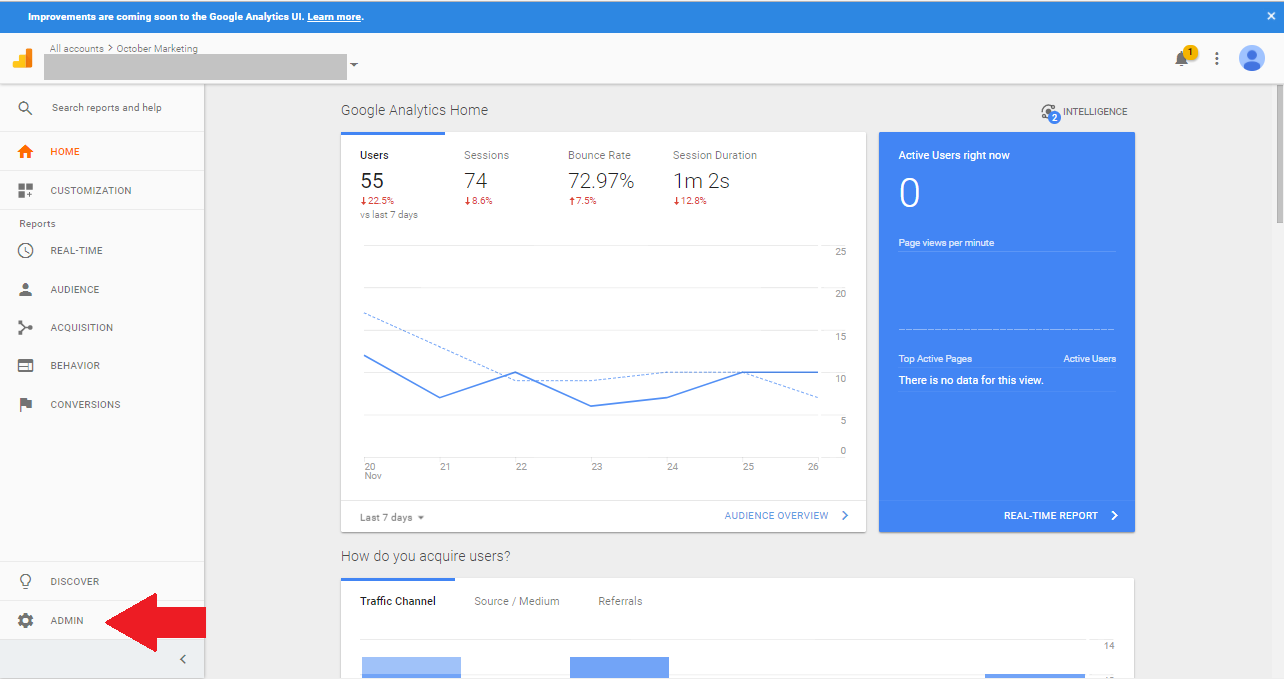Open the REAL-TIME REPORT link

pos(1050,516)
